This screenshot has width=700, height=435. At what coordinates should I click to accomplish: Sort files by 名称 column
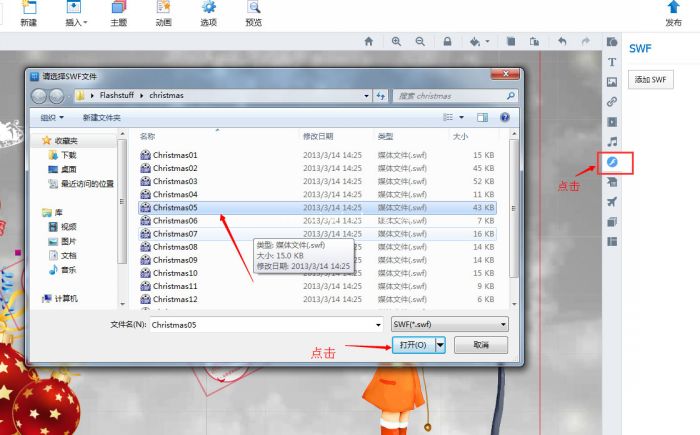pyautogui.click(x=147, y=136)
